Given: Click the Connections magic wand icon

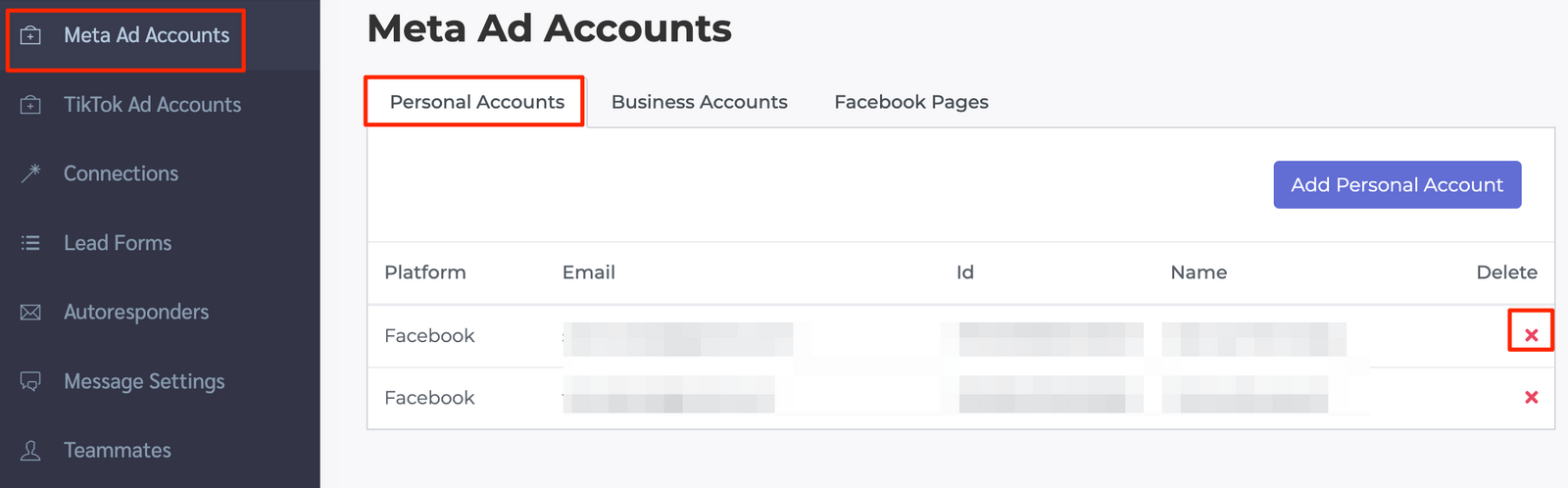Looking at the screenshot, I should (31, 173).
